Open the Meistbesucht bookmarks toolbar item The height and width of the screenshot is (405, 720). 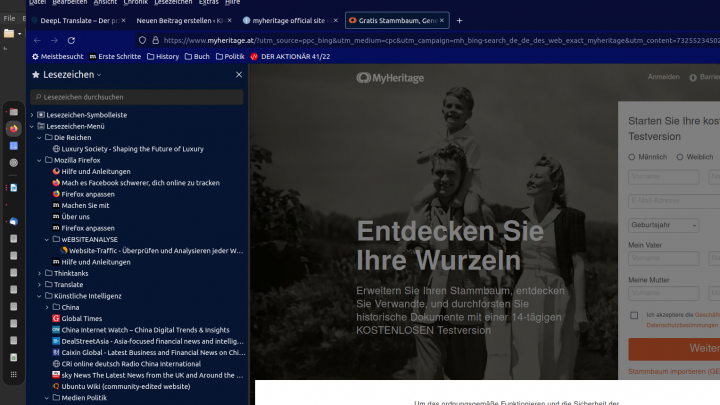pos(59,57)
